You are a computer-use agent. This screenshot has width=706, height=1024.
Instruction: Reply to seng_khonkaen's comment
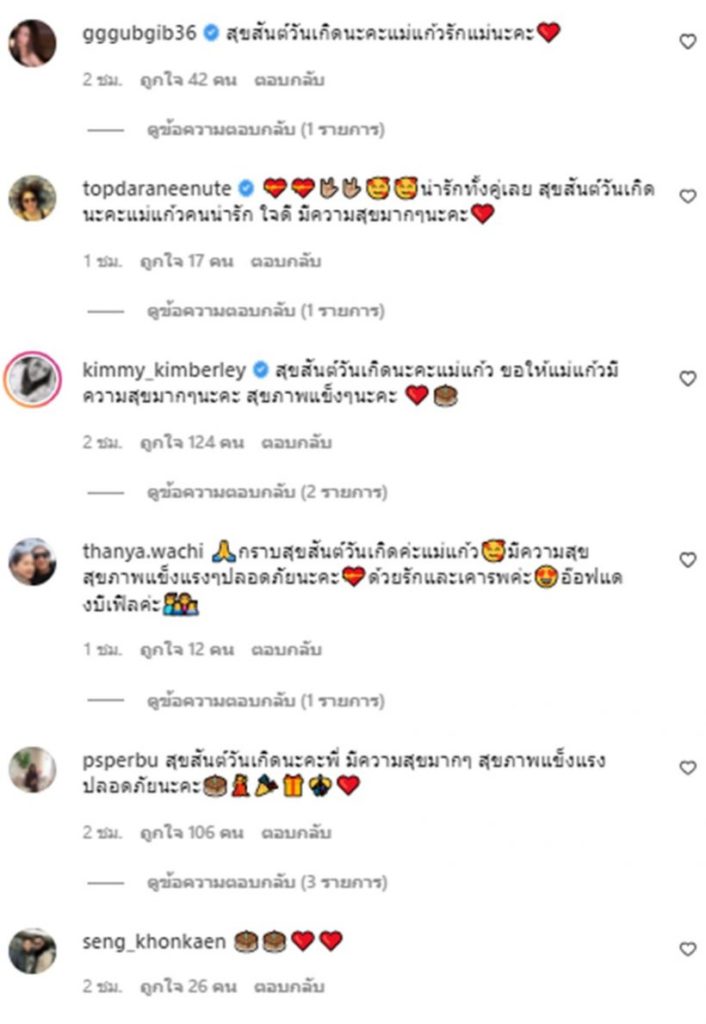pos(289,986)
